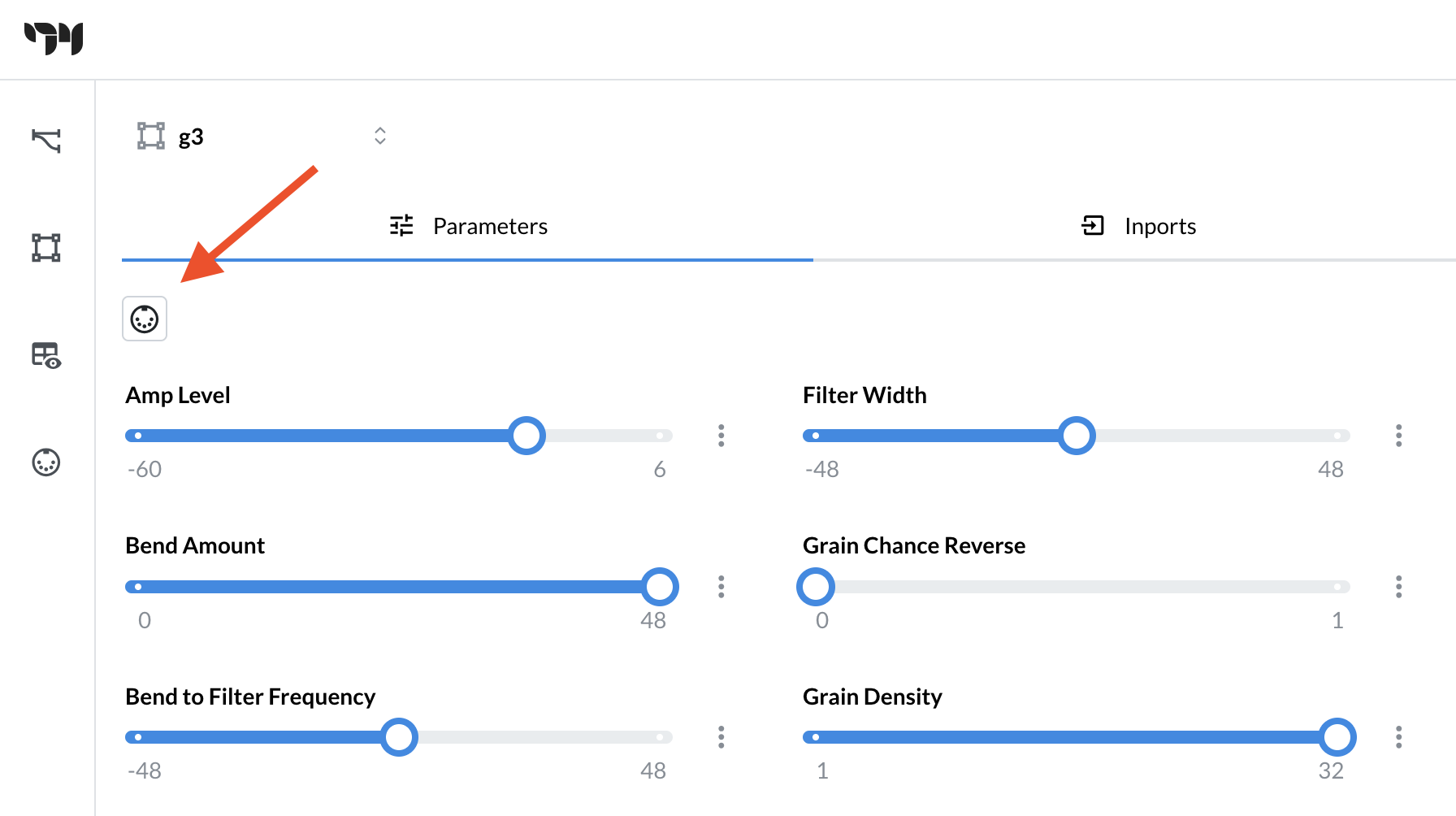This screenshot has width=1456, height=816.
Task: Click the up-down chevron of the instance picker
Action: (379, 136)
